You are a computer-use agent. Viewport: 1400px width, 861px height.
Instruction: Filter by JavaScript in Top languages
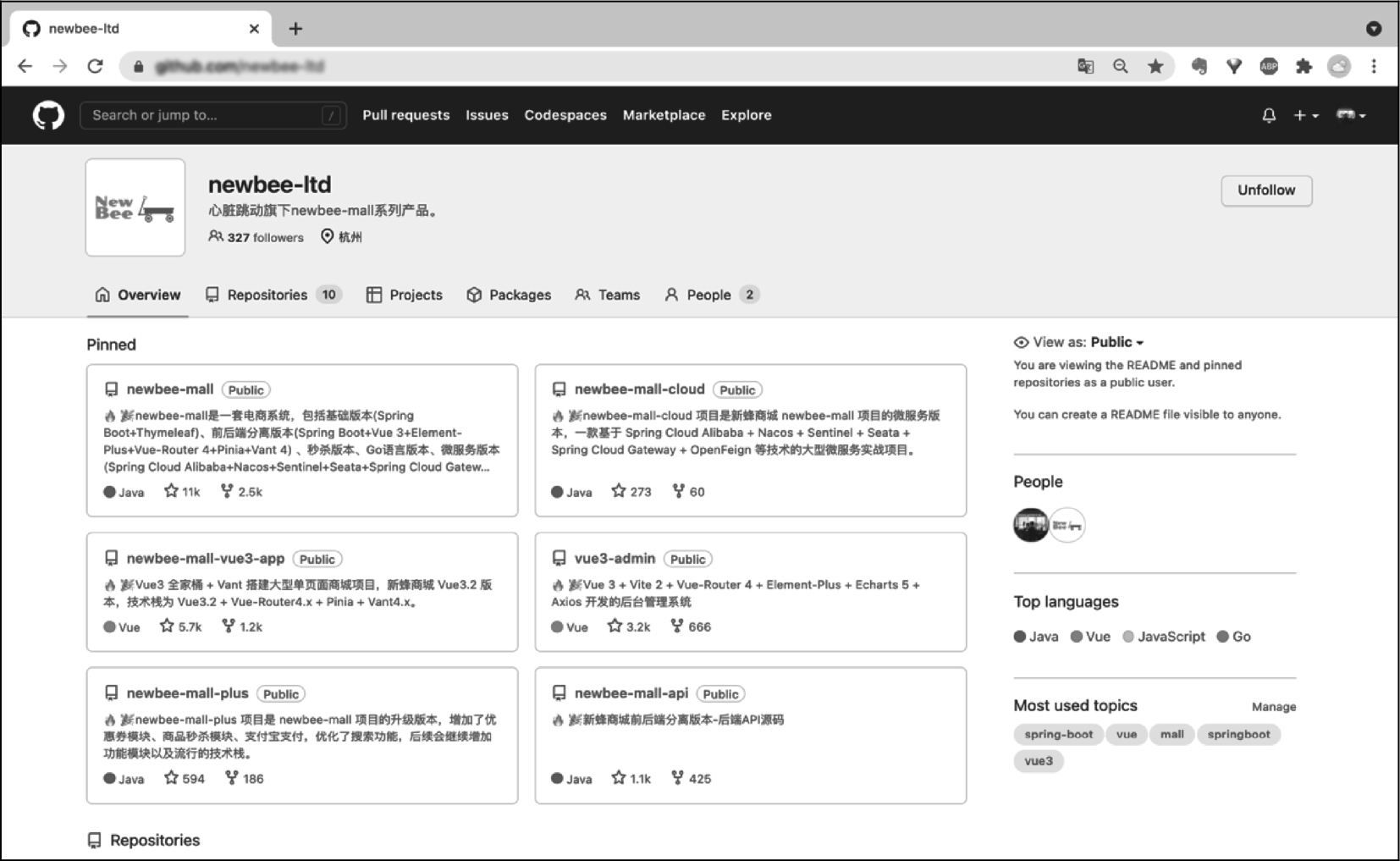[1164, 637]
